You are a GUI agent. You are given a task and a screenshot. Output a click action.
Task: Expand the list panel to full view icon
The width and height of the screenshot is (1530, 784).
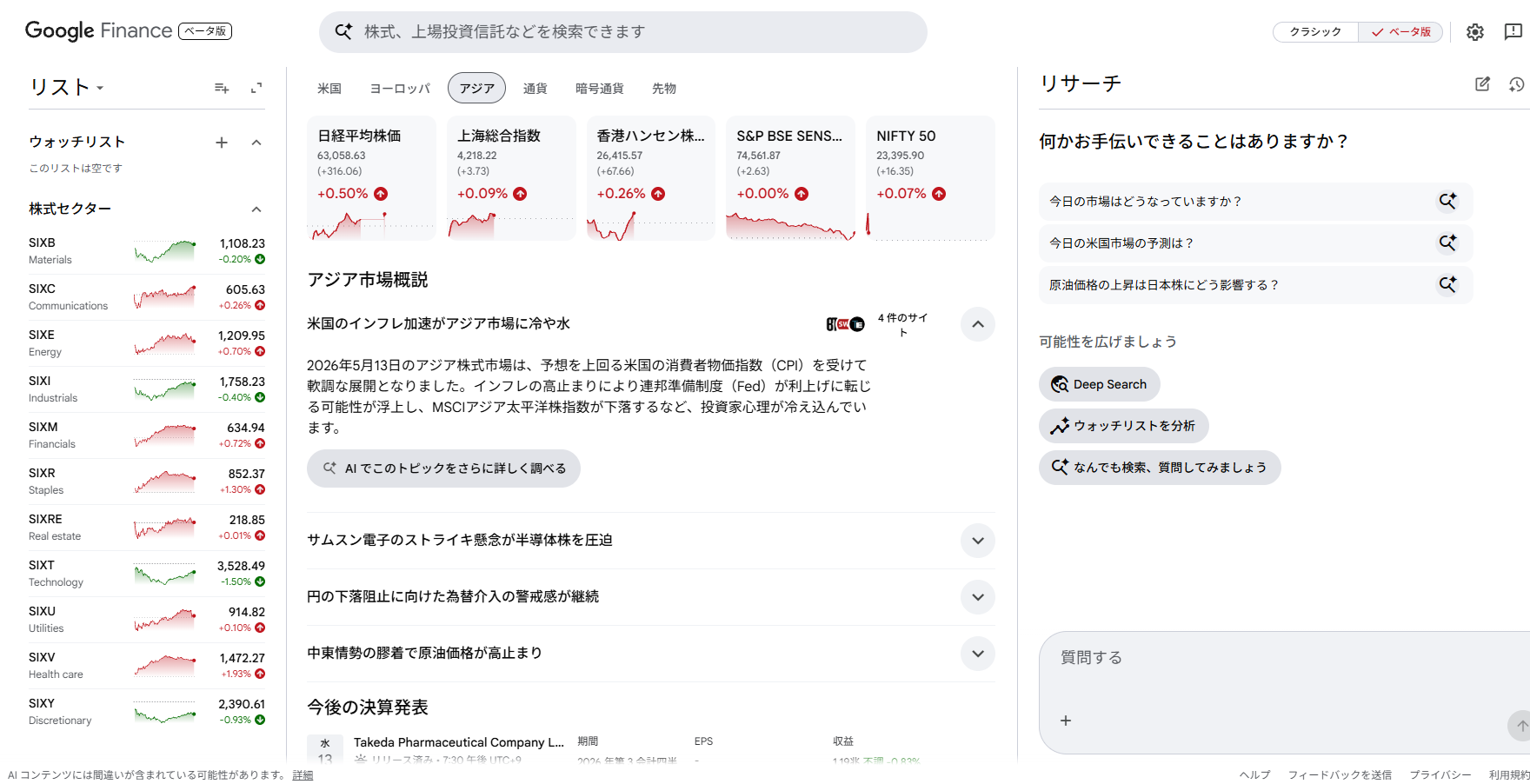pos(256,88)
